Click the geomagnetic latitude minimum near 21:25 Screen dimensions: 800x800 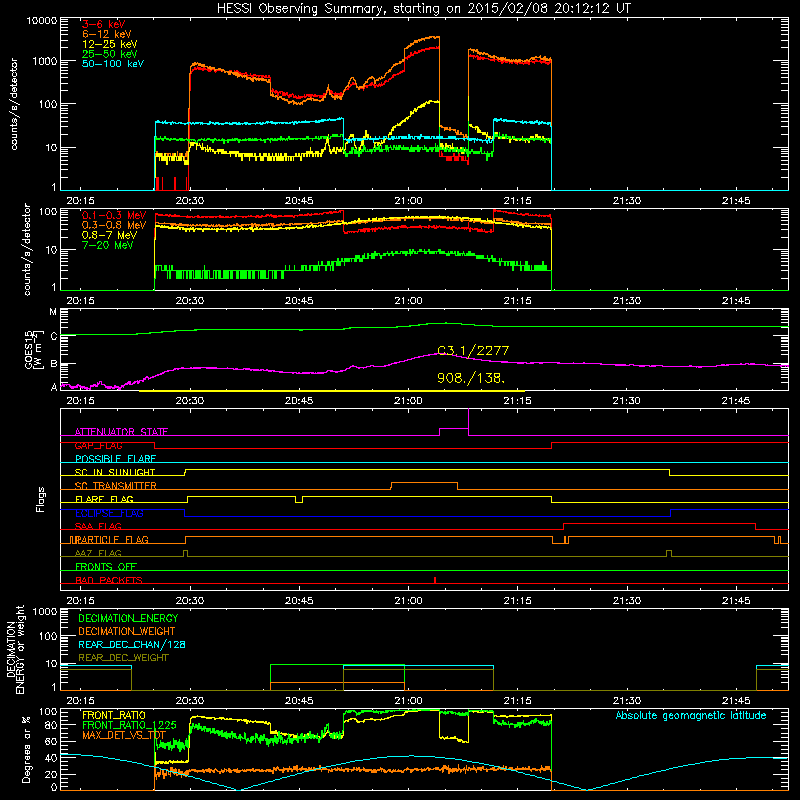pos(587,789)
